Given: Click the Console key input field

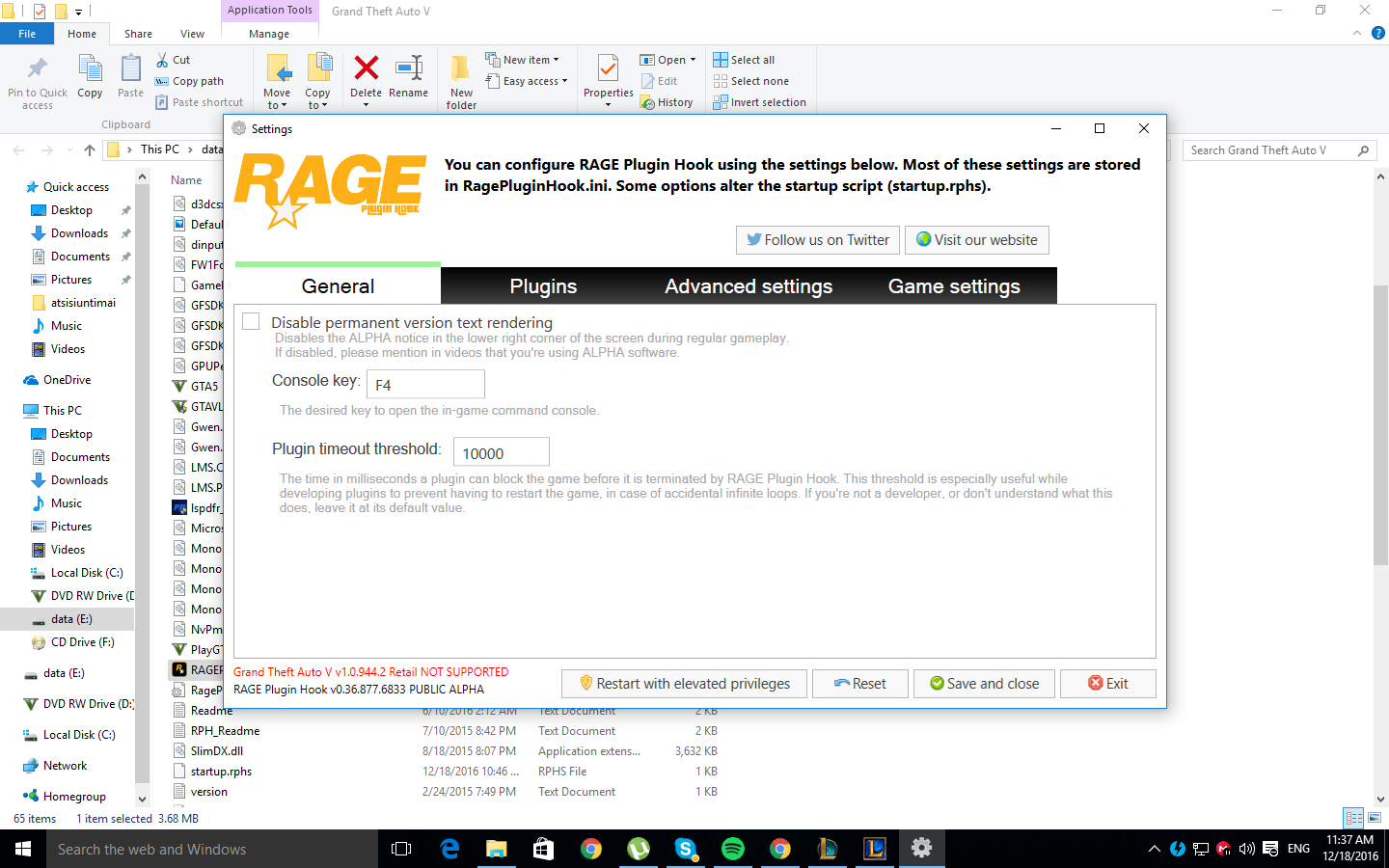Looking at the screenshot, I should 425,384.
